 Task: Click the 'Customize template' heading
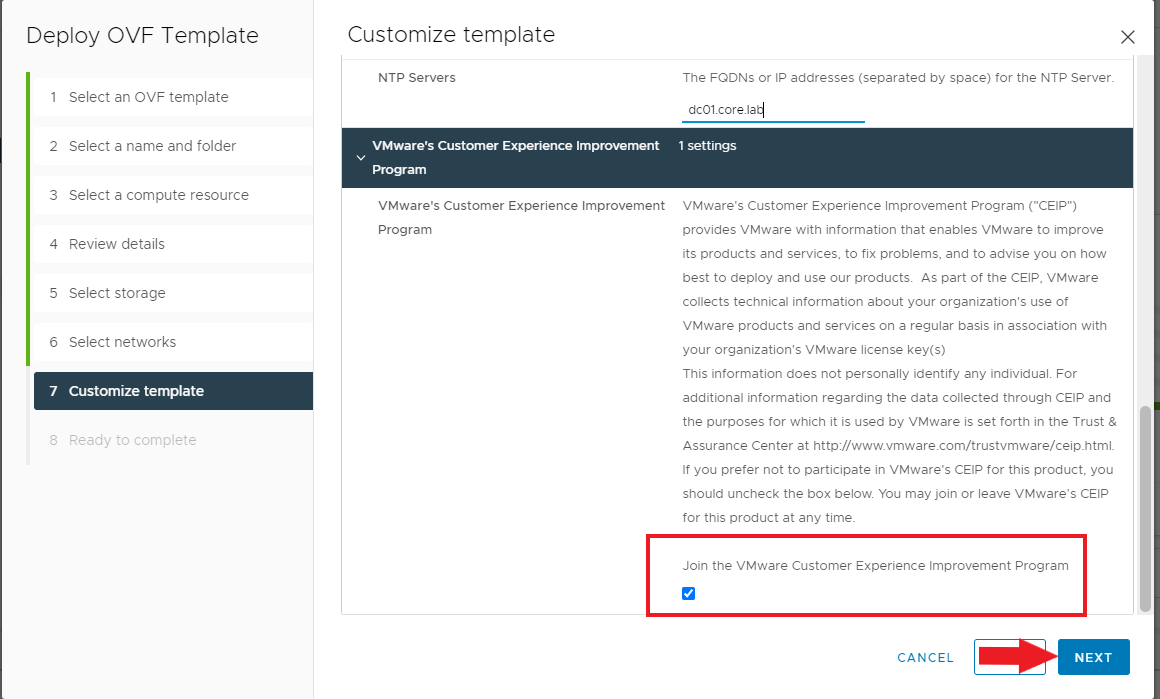(x=451, y=35)
